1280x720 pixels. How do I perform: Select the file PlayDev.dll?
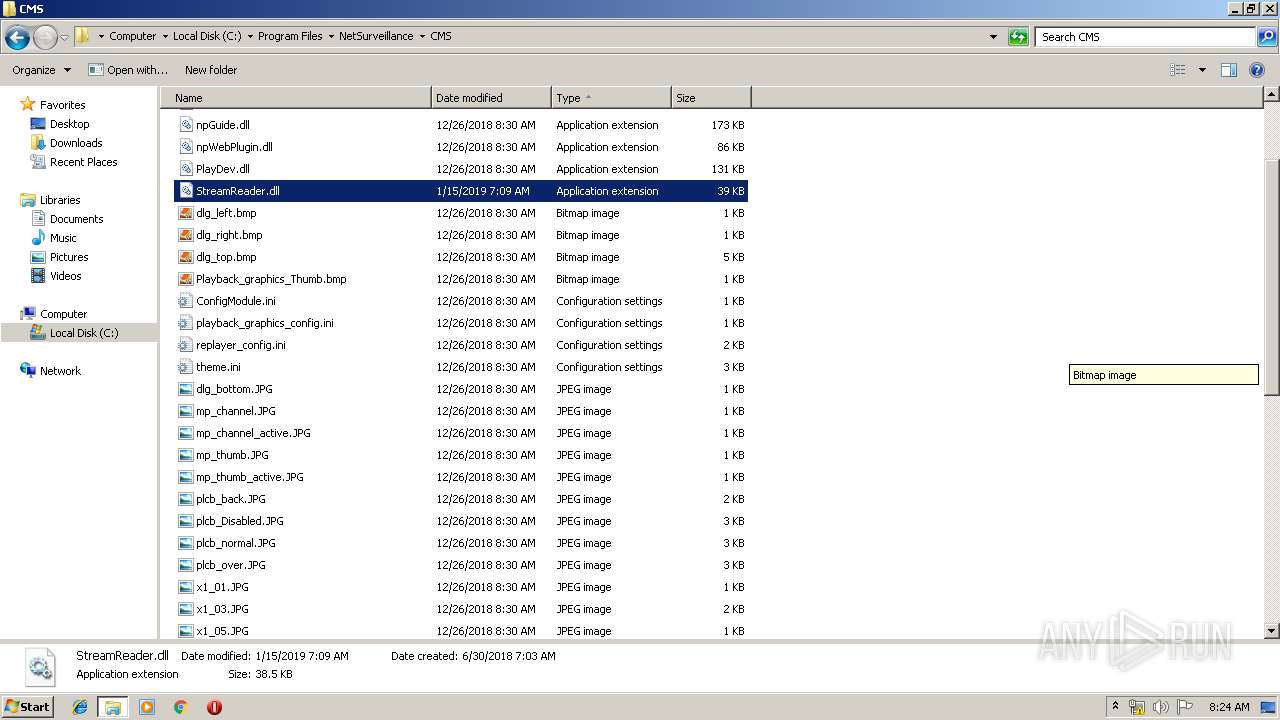[x=223, y=169]
